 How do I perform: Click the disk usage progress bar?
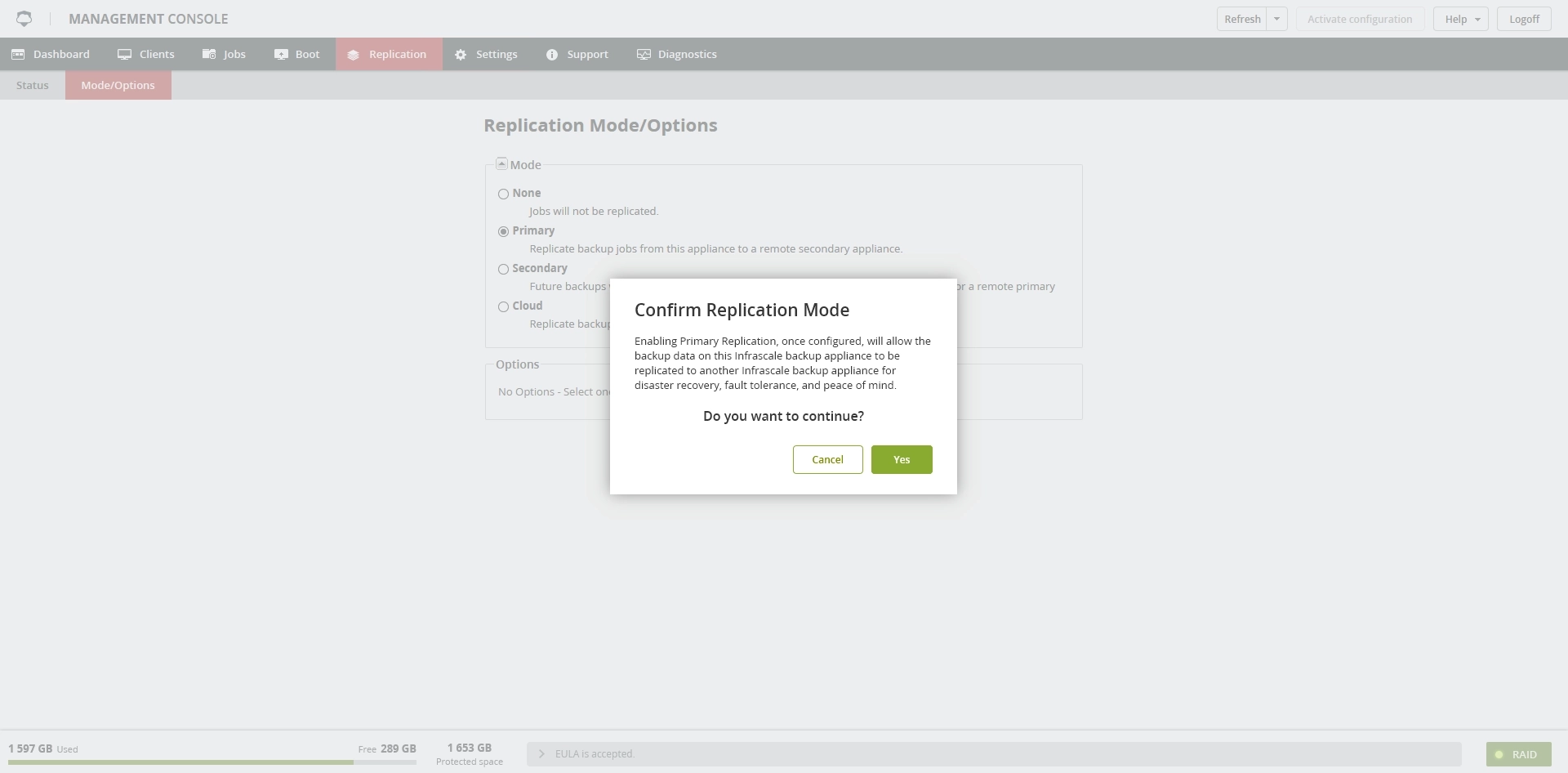click(x=212, y=762)
